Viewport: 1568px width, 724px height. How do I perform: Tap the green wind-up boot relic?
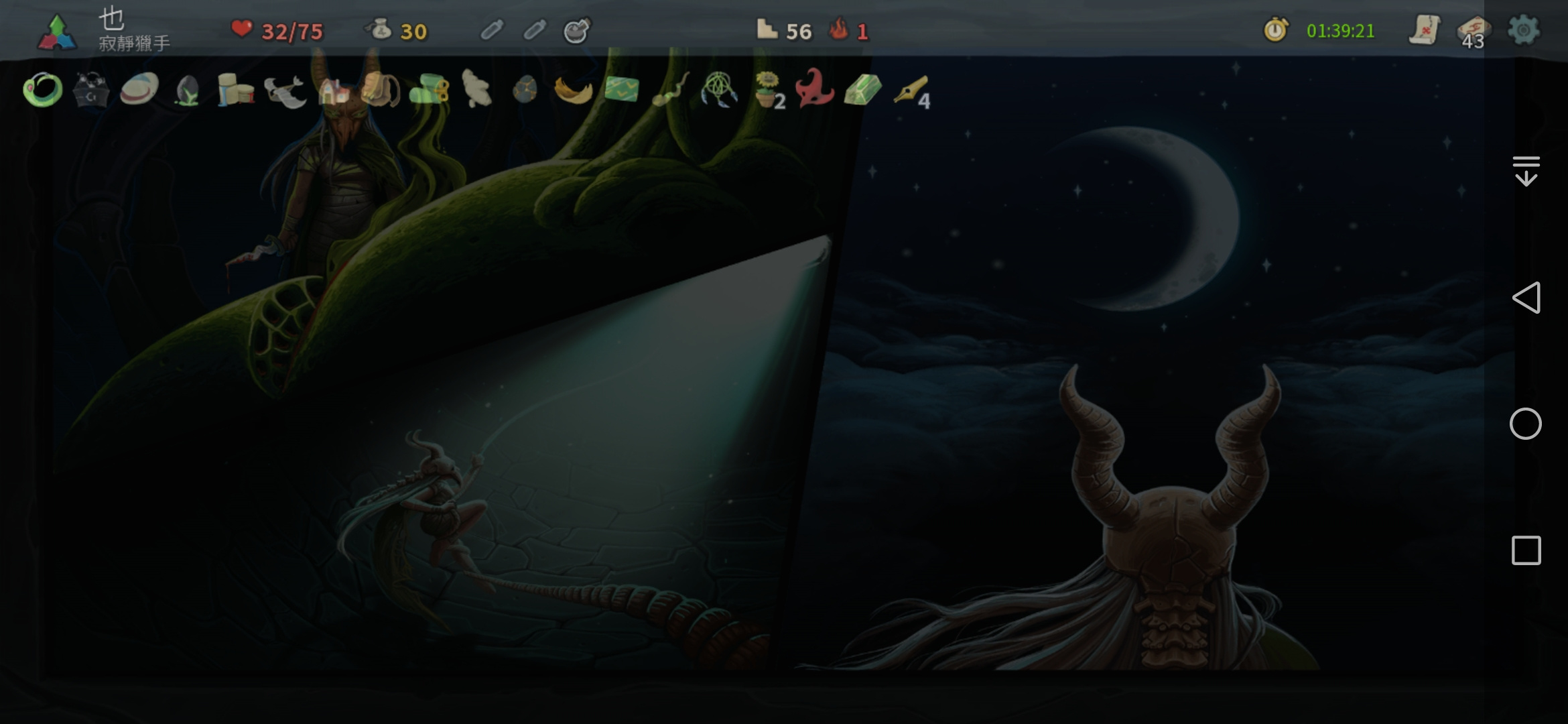(429, 90)
